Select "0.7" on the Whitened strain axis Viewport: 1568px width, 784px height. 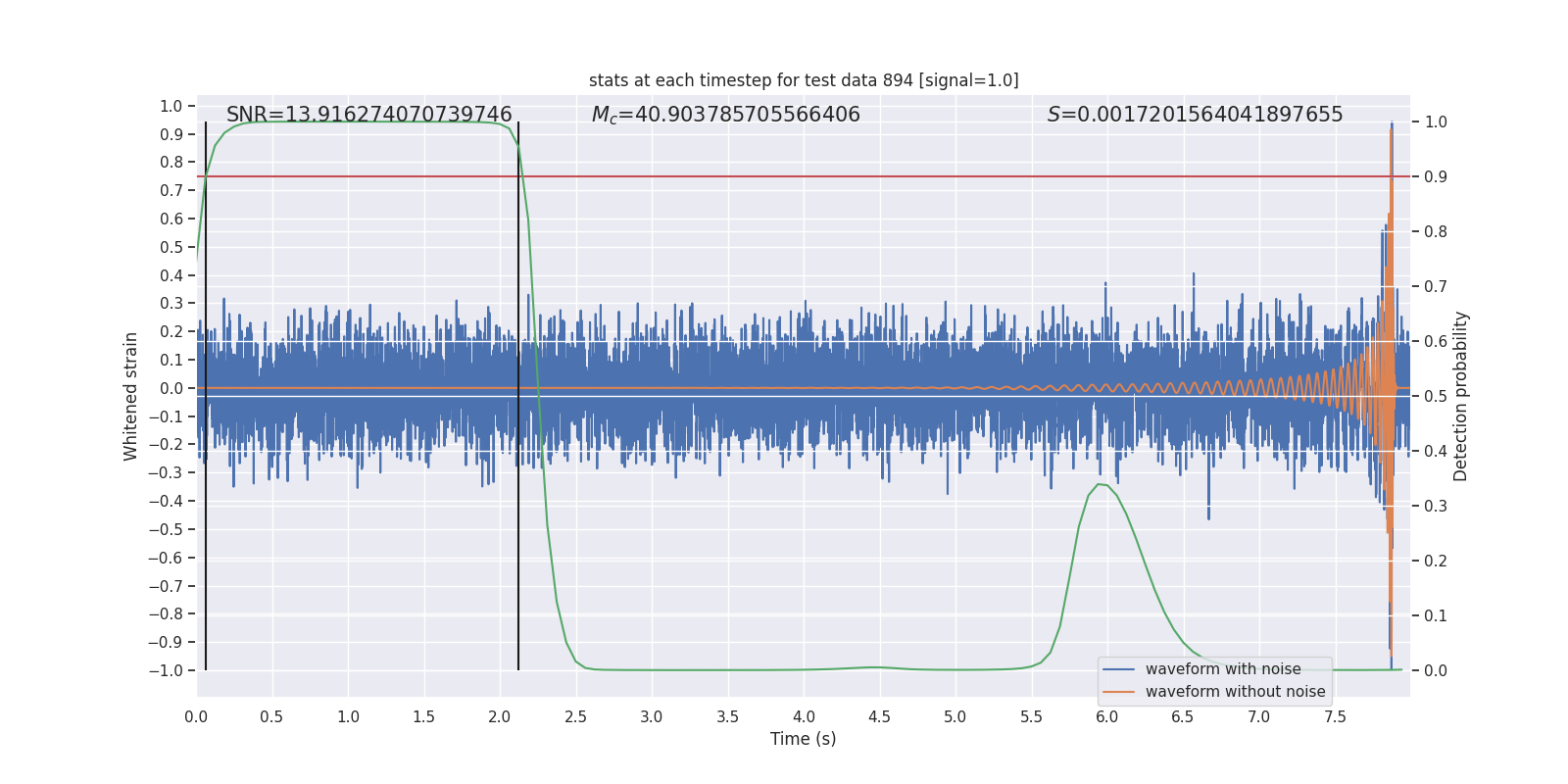pos(171,190)
